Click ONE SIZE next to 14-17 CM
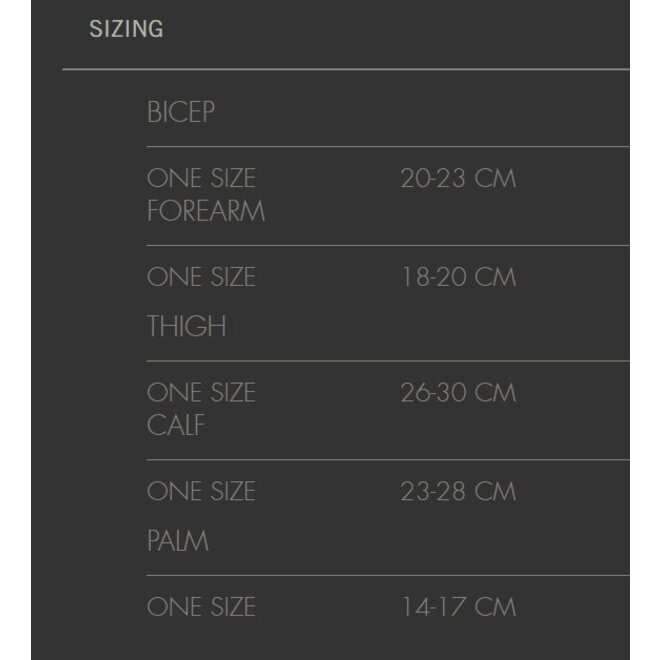Image resolution: width=660 pixels, height=660 pixels. (201, 607)
